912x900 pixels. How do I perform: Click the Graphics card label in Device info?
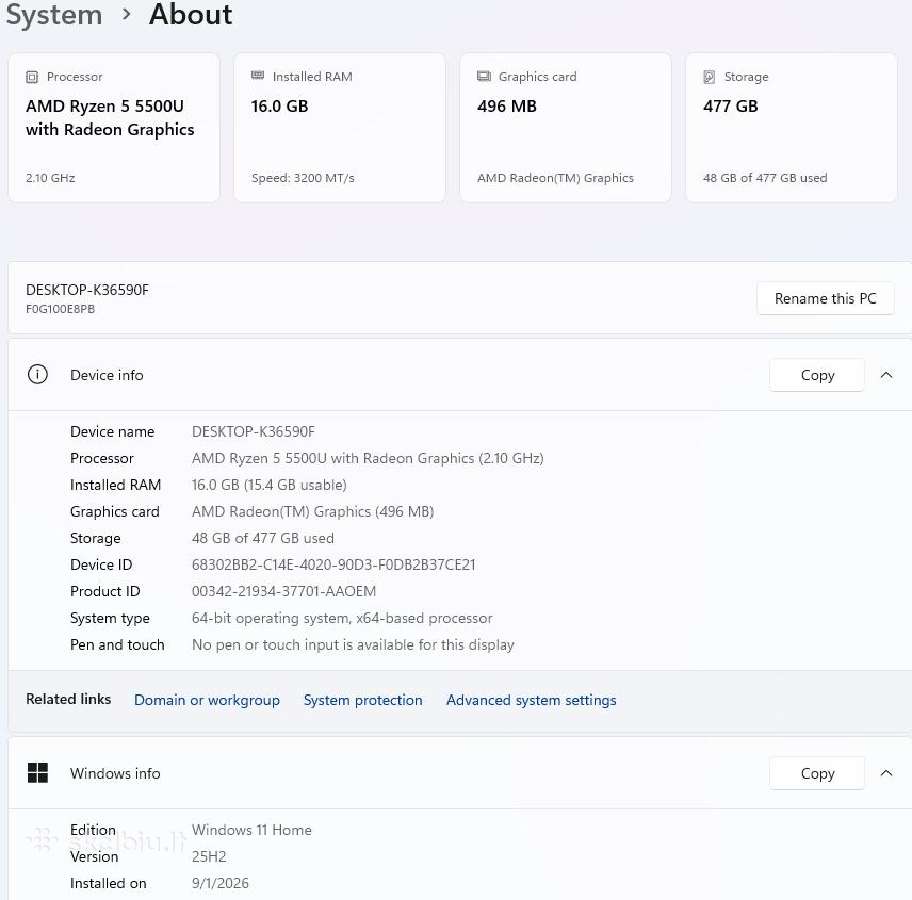(x=115, y=512)
